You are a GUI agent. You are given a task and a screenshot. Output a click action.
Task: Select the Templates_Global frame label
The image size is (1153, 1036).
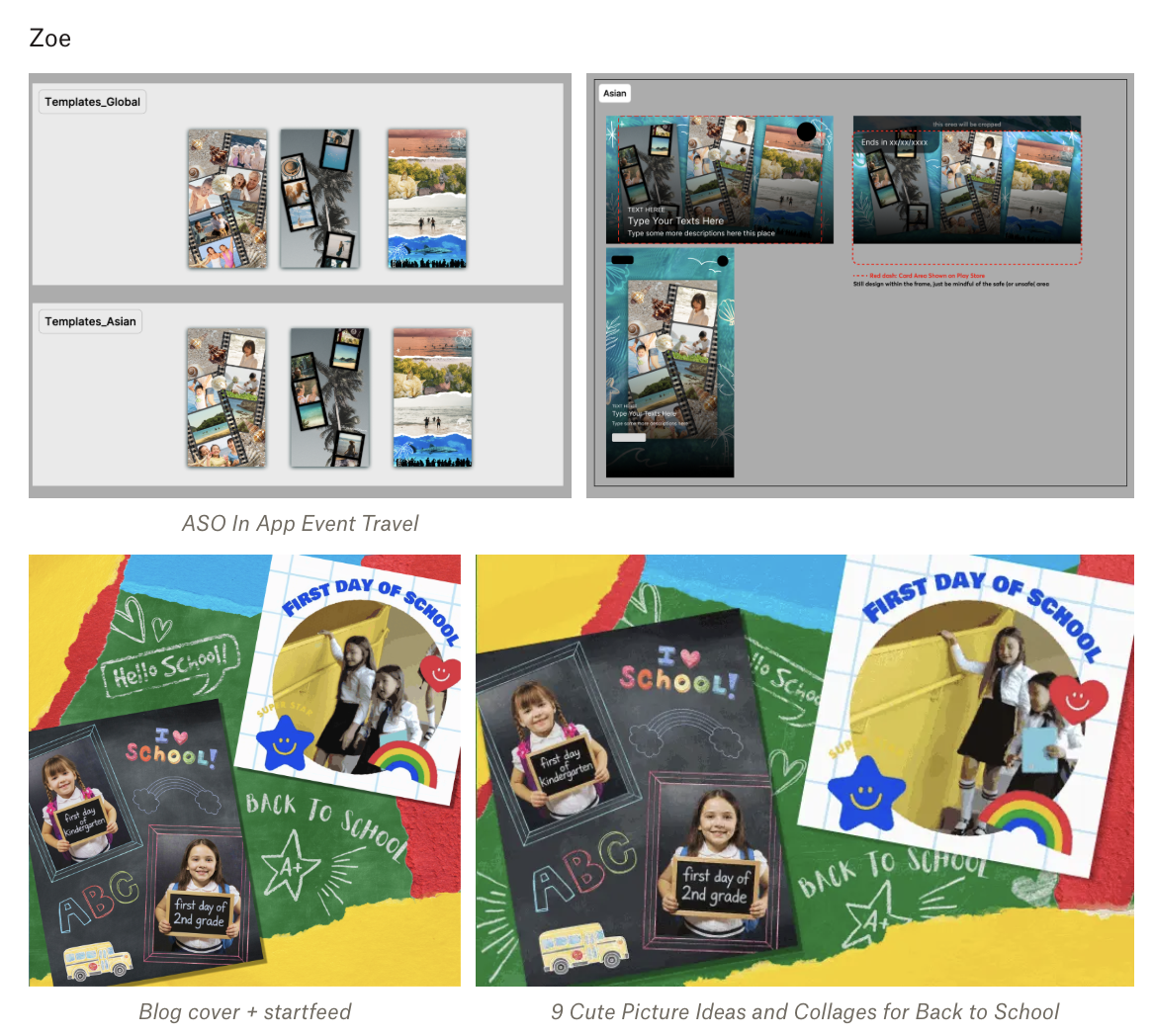[92, 102]
